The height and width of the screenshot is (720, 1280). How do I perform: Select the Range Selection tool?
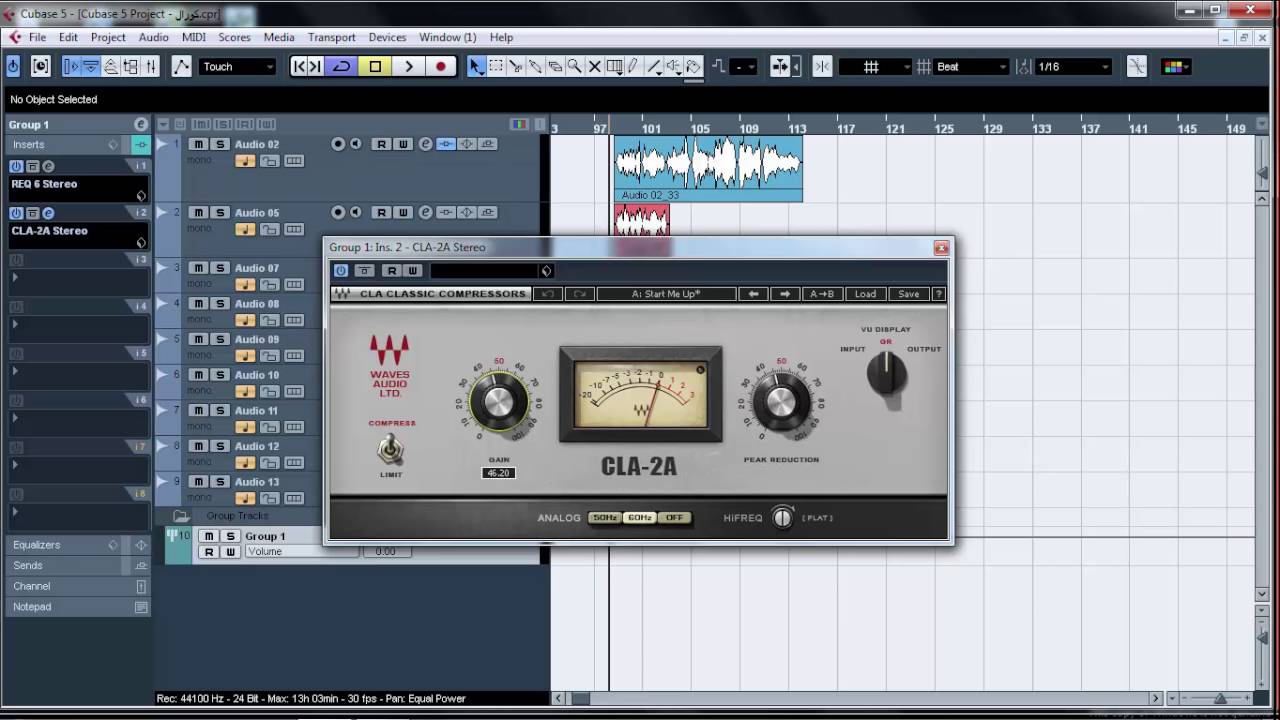(x=496, y=67)
